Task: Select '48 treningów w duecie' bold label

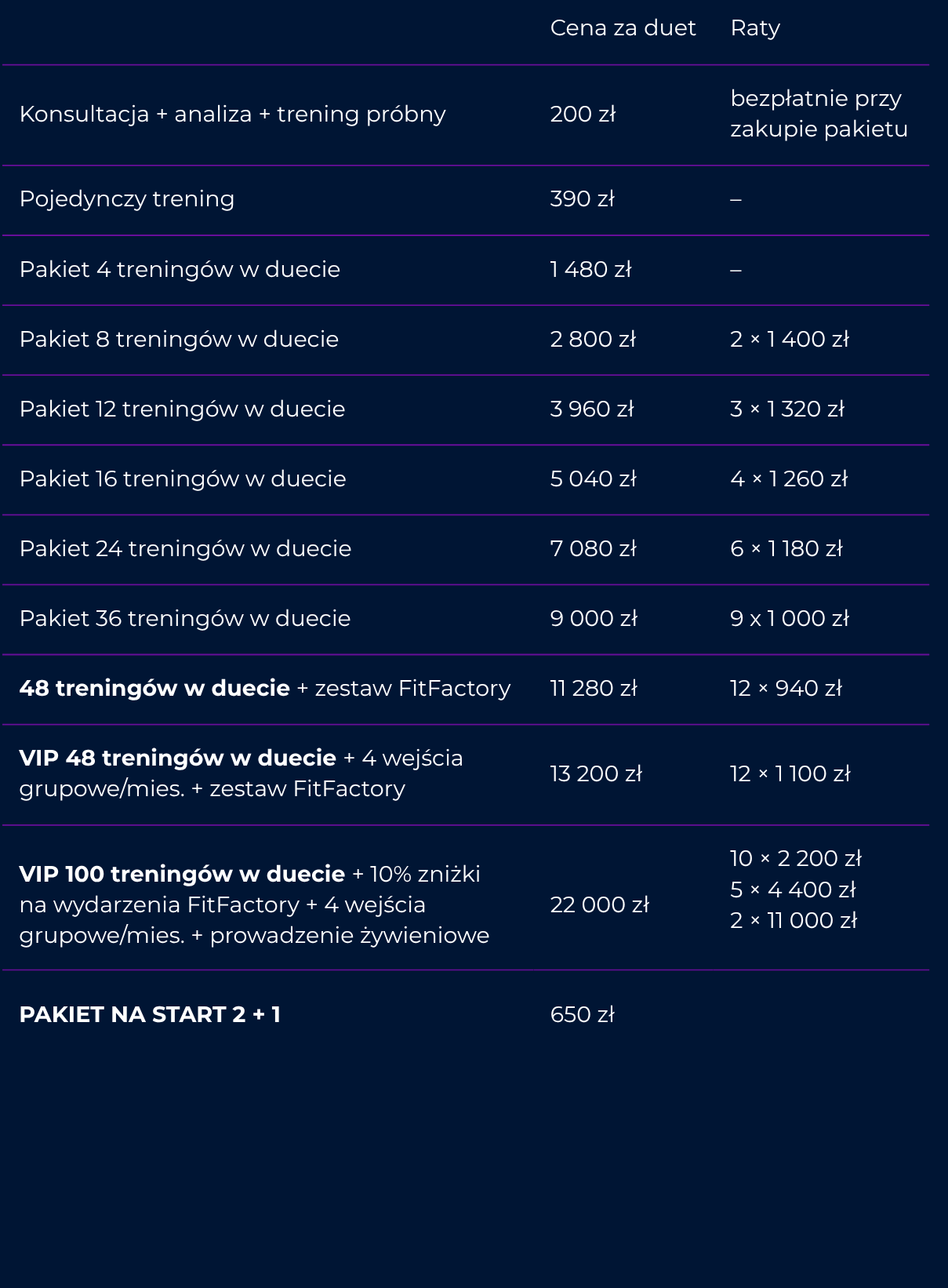Action: pyautogui.click(x=154, y=689)
